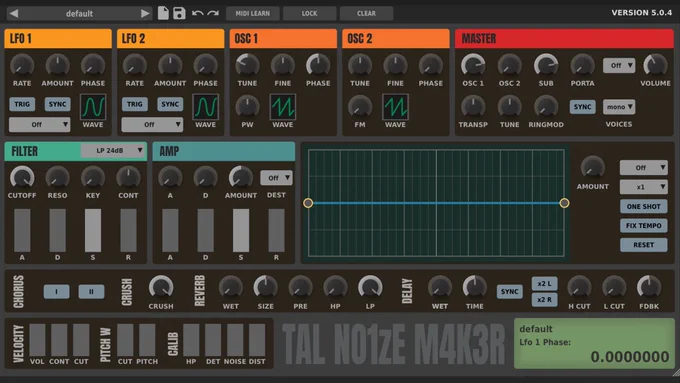Image resolution: width=680 pixels, height=383 pixels.
Task: Click the OSC 2 FM knob
Action: pos(360,107)
